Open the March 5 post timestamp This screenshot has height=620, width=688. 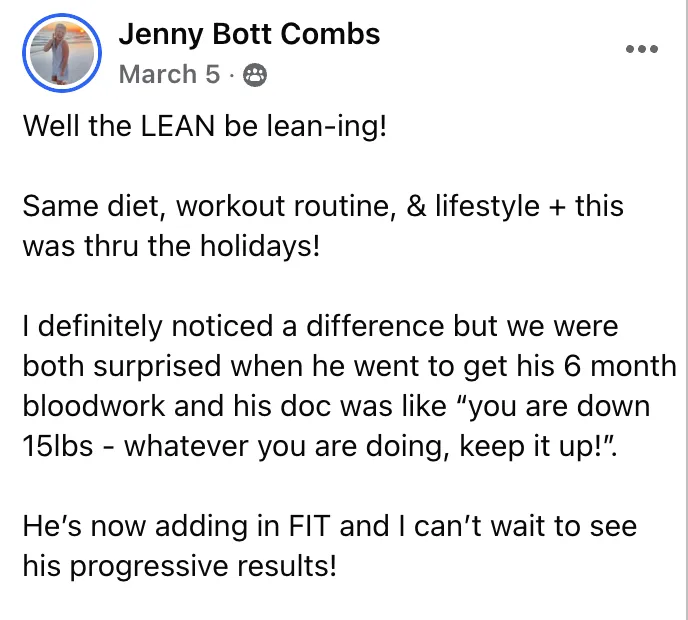coord(169,74)
